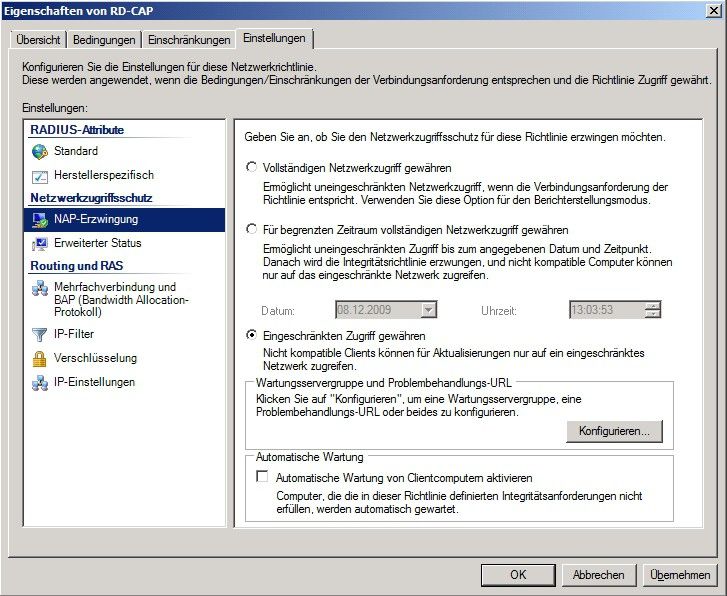This screenshot has height=596, width=727.
Task: Click the Standard globe icon
Action: tap(40, 152)
